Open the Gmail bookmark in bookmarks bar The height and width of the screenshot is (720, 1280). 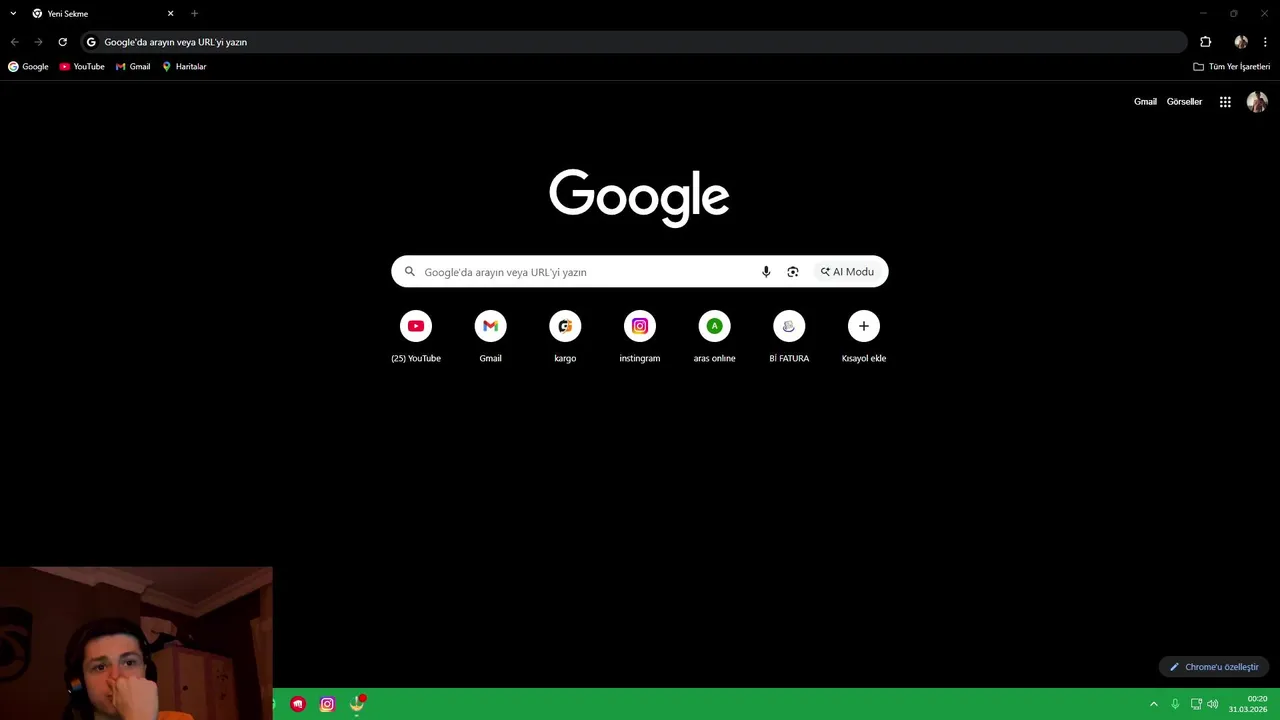(x=133, y=67)
